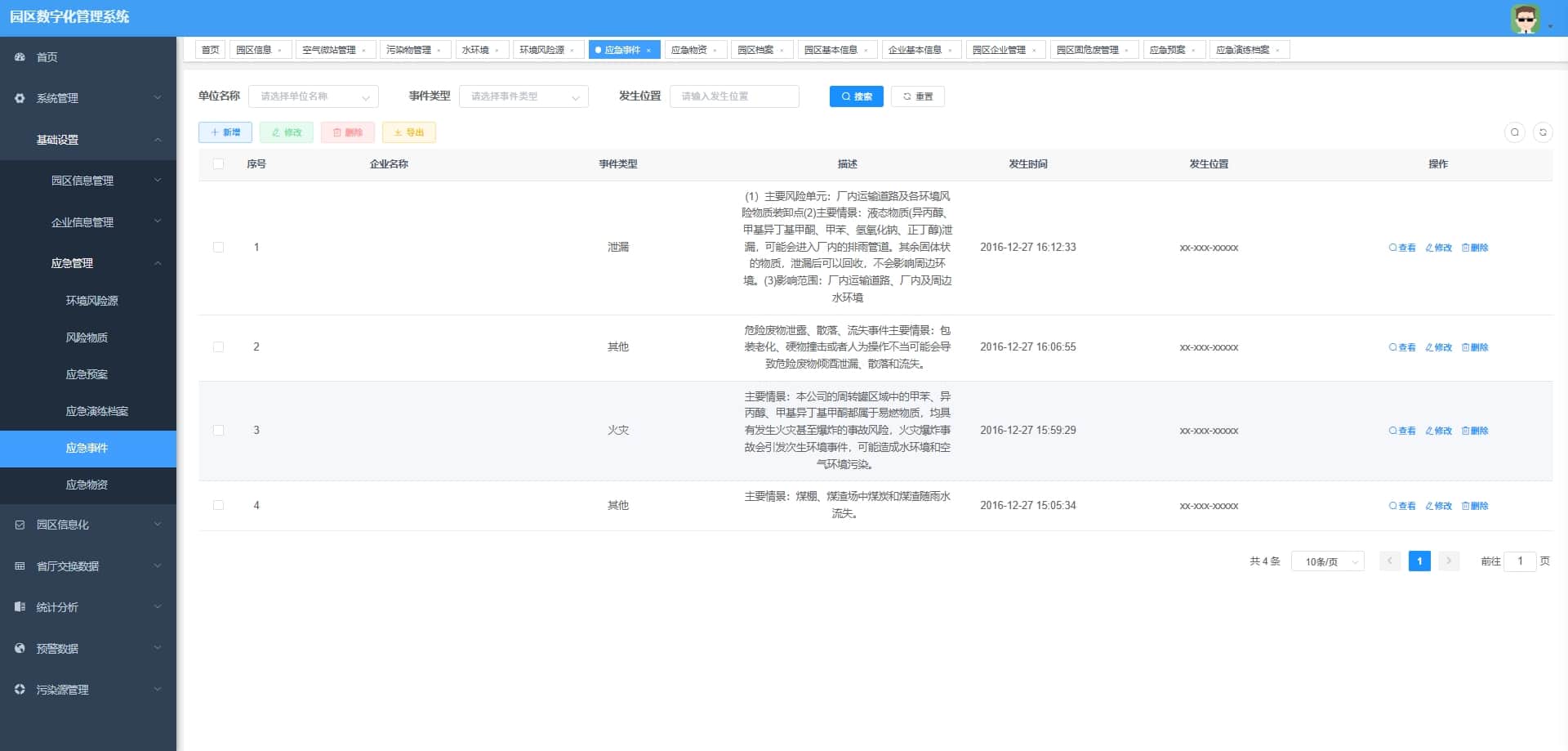Viewport: 1568px width, 751px height.
Task: Focus the 发生位置 input field
Action: pyautogui.click(x=734, y=96)
